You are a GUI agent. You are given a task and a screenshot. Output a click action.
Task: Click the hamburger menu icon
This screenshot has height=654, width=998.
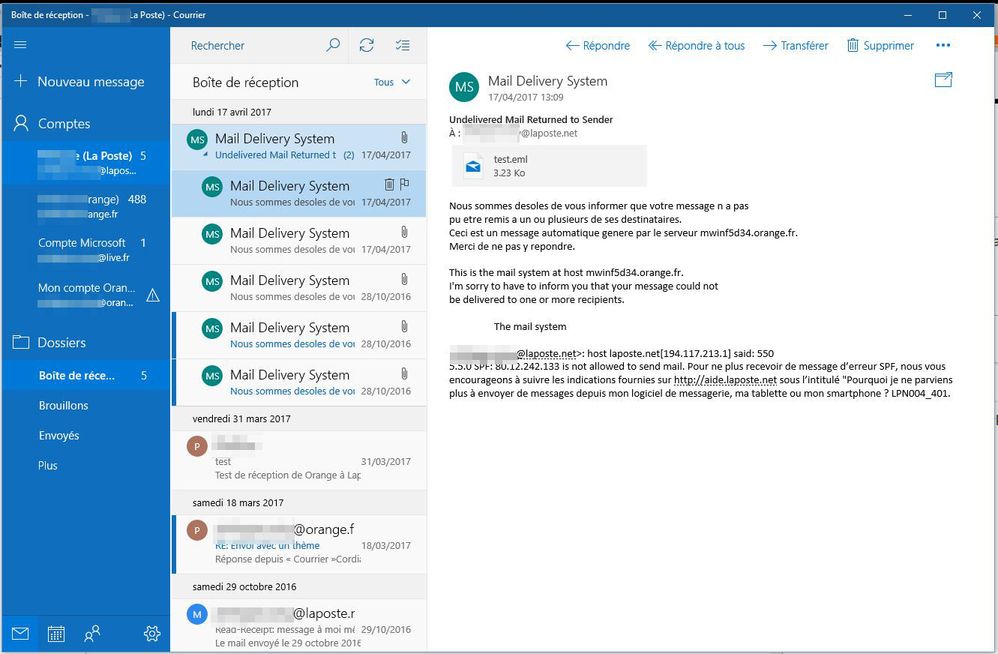pyautogui.click(x=20, y=45)
